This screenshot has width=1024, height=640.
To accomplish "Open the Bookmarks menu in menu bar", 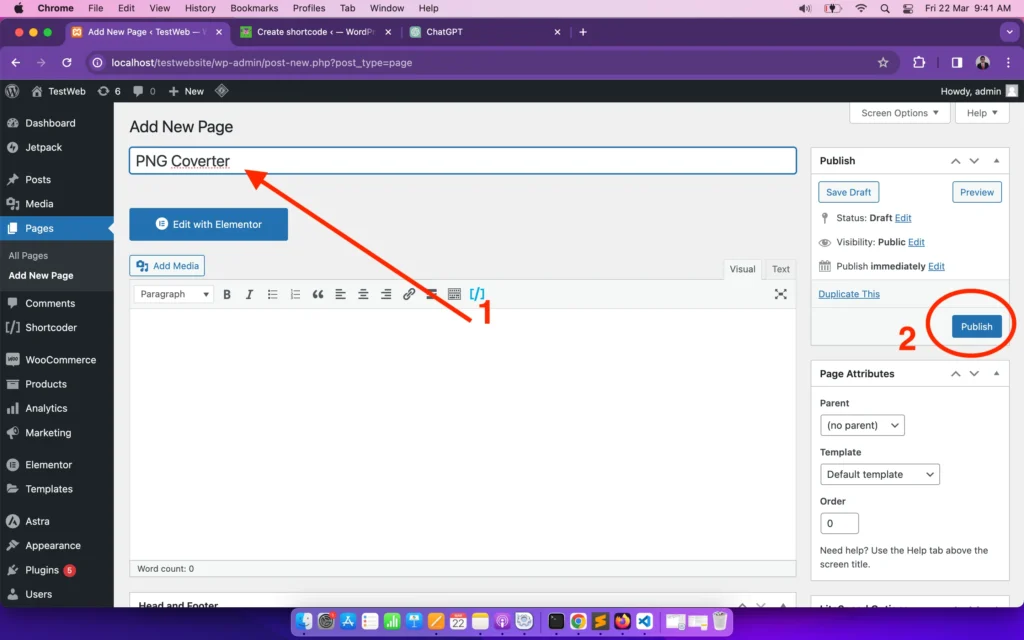I will (254, 8).
